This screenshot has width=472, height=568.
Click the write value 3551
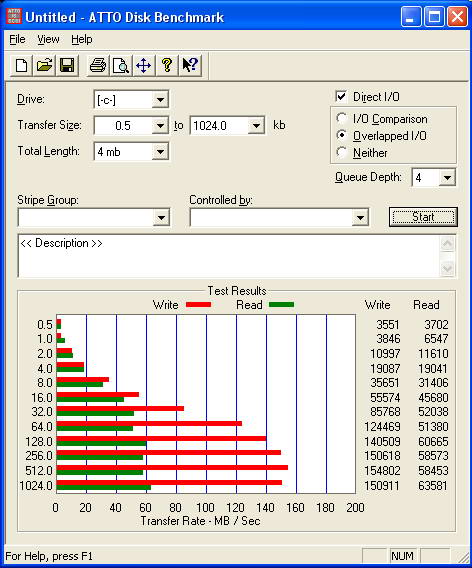388,325
